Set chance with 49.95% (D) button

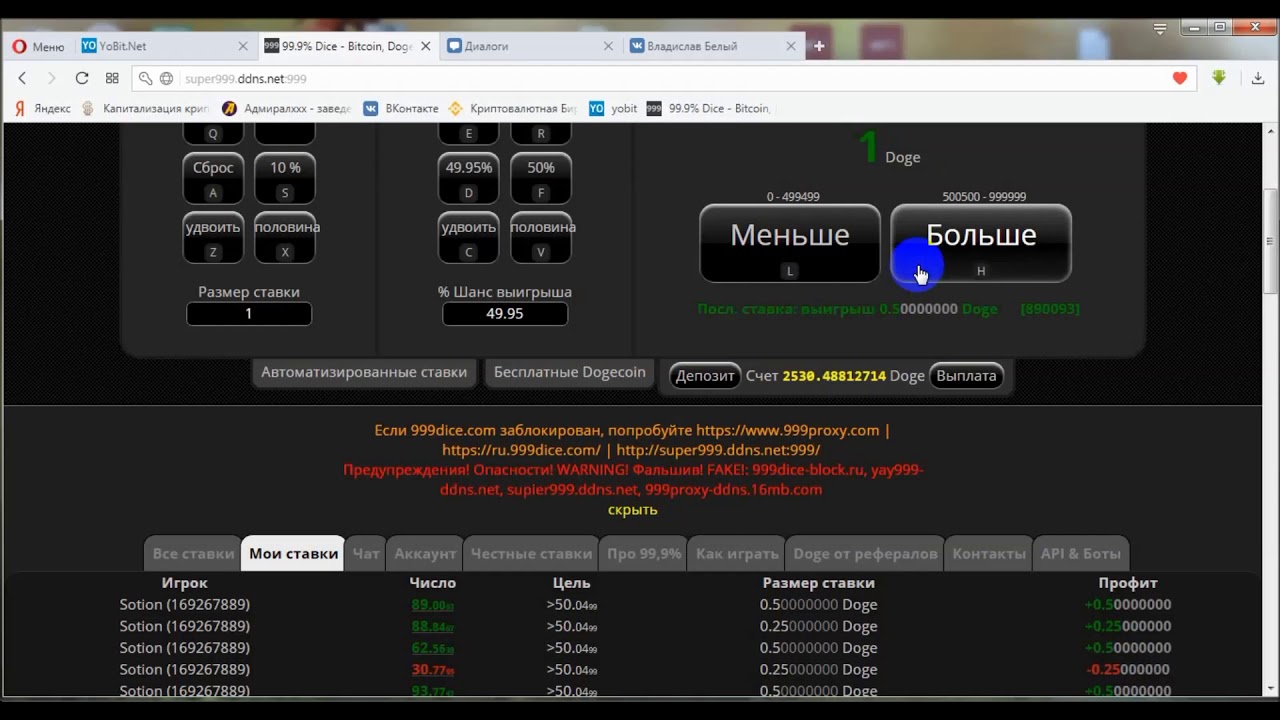[469, 178]
